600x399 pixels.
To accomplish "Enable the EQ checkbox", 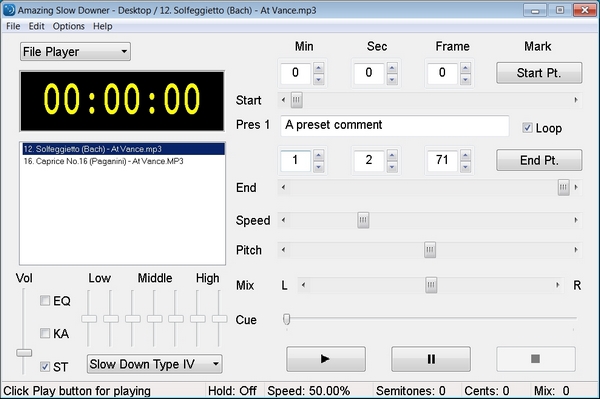I will click(45, 301).
